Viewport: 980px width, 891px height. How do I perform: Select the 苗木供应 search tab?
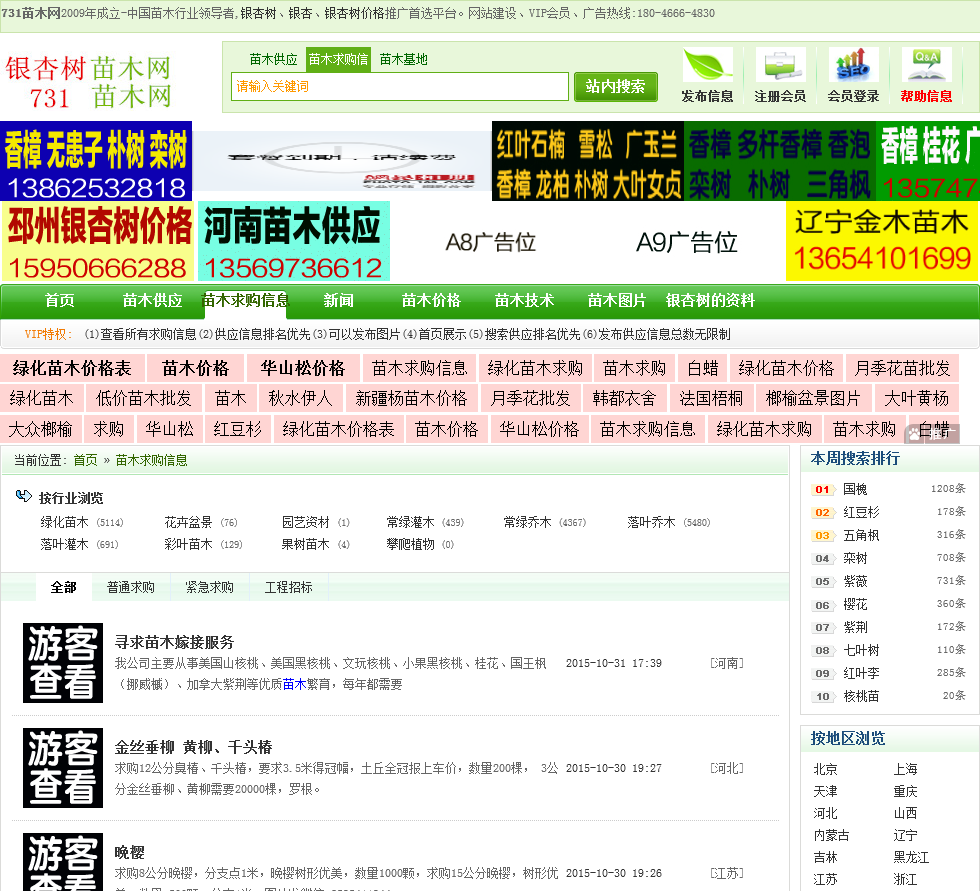pos(273,59)
